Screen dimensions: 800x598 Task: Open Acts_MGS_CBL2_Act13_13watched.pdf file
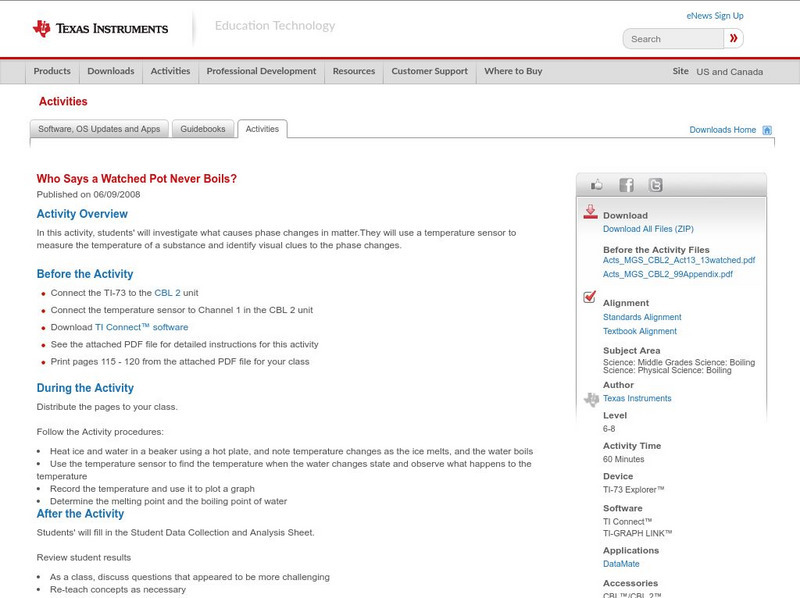click(679, 260)
